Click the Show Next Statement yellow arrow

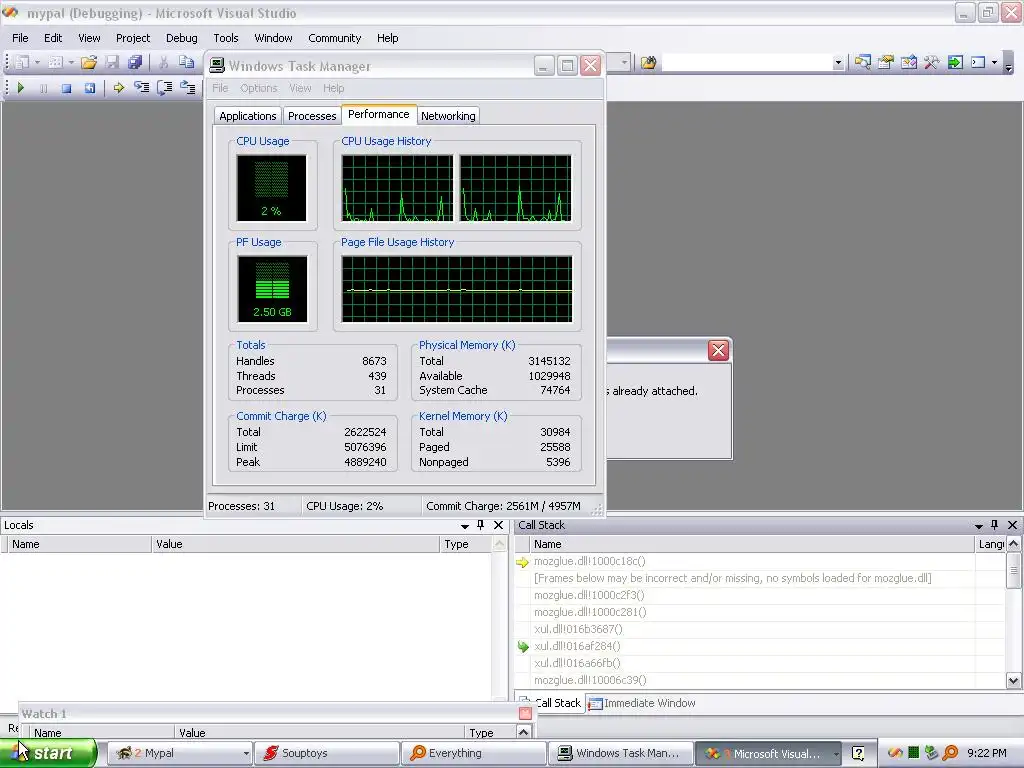click(x=118, y=88)
